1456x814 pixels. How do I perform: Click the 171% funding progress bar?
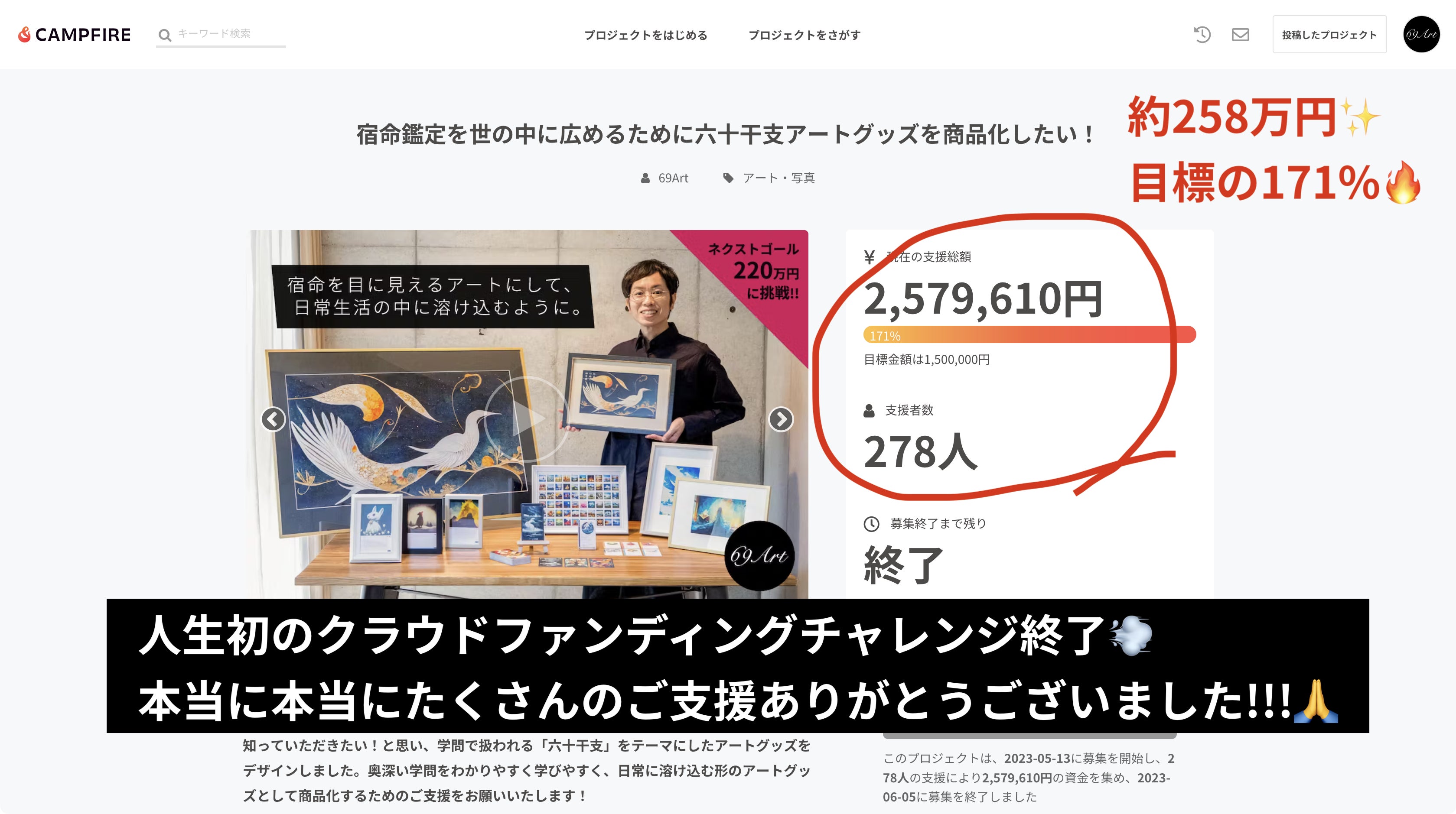click(x=1029, y=335)
